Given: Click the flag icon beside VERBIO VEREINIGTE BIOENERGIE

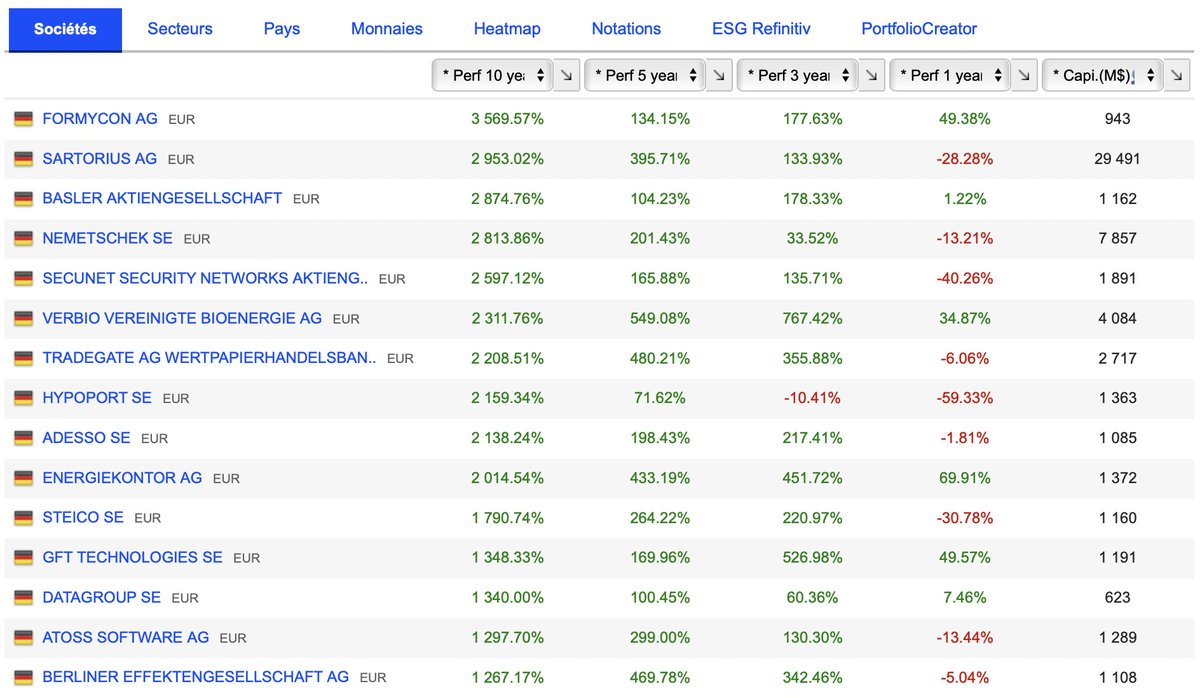Looking at the screenshot, I should (x=23, y=319).
